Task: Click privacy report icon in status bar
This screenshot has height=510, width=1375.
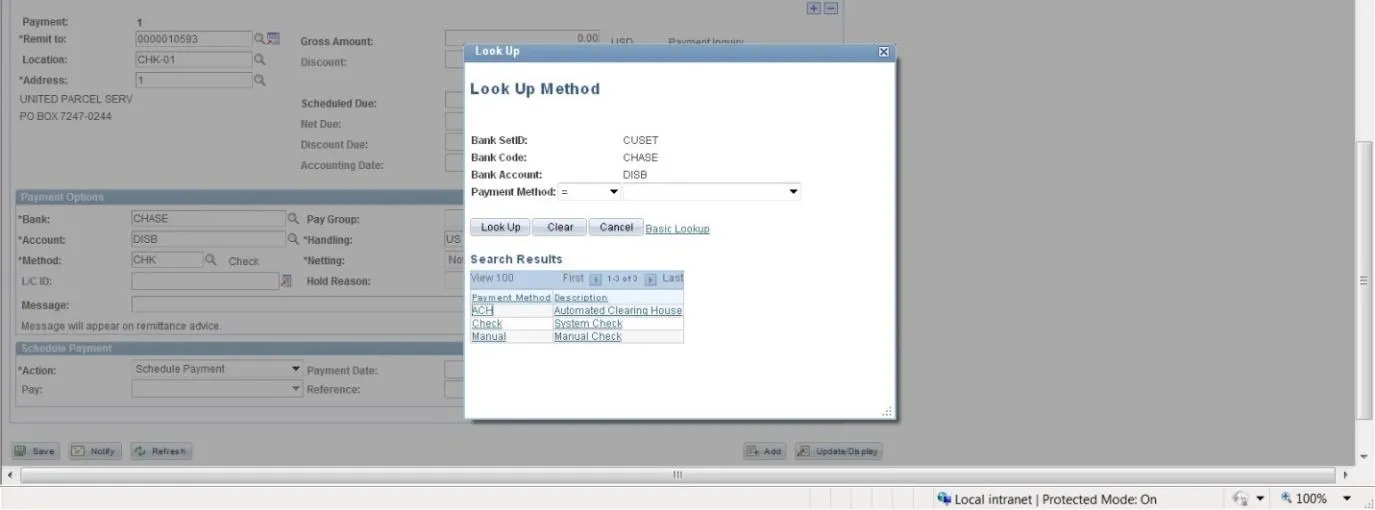Action: 1241,498
